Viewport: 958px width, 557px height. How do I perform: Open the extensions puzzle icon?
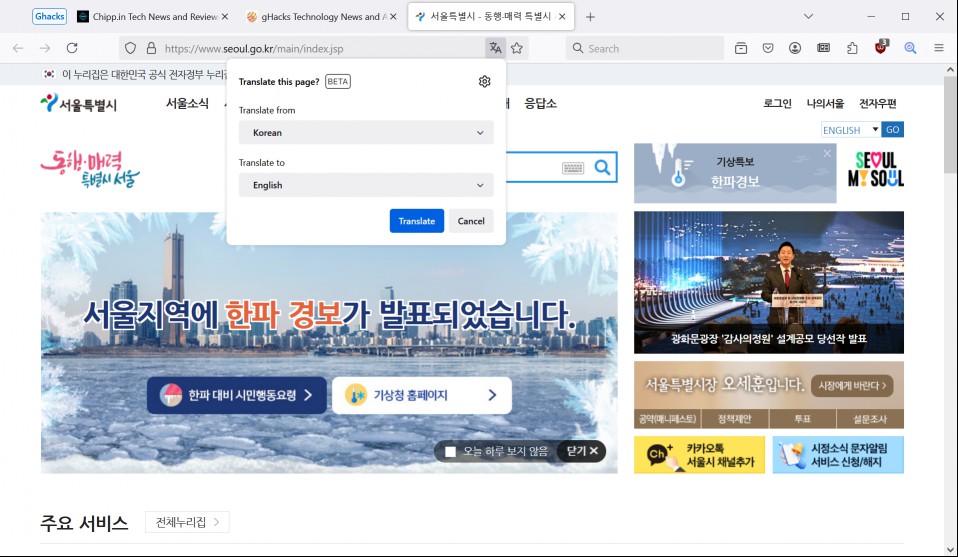[852, 48]
